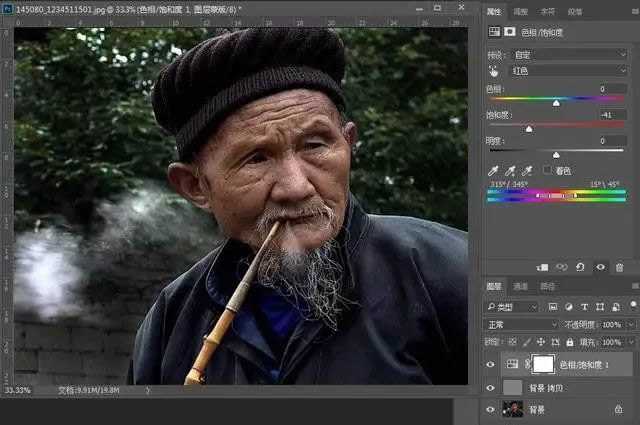Hide the 色相/饱和度 1 layer
The height and width of the screenshot is (425, 640).
click(490, 365)
